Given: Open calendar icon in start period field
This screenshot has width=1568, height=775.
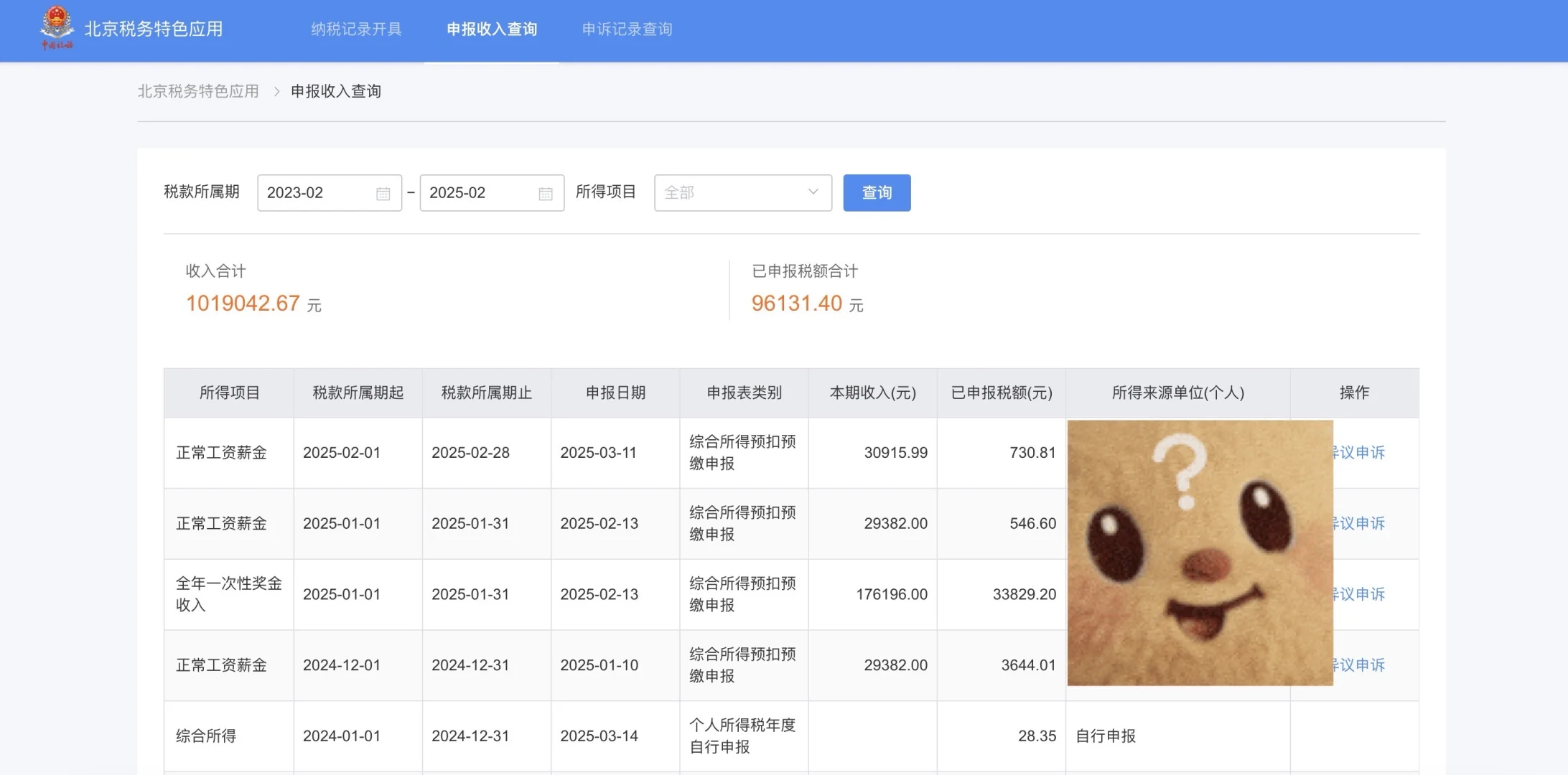Looking at the screenshot, I should pyautogui.click(x=383, y=194).
